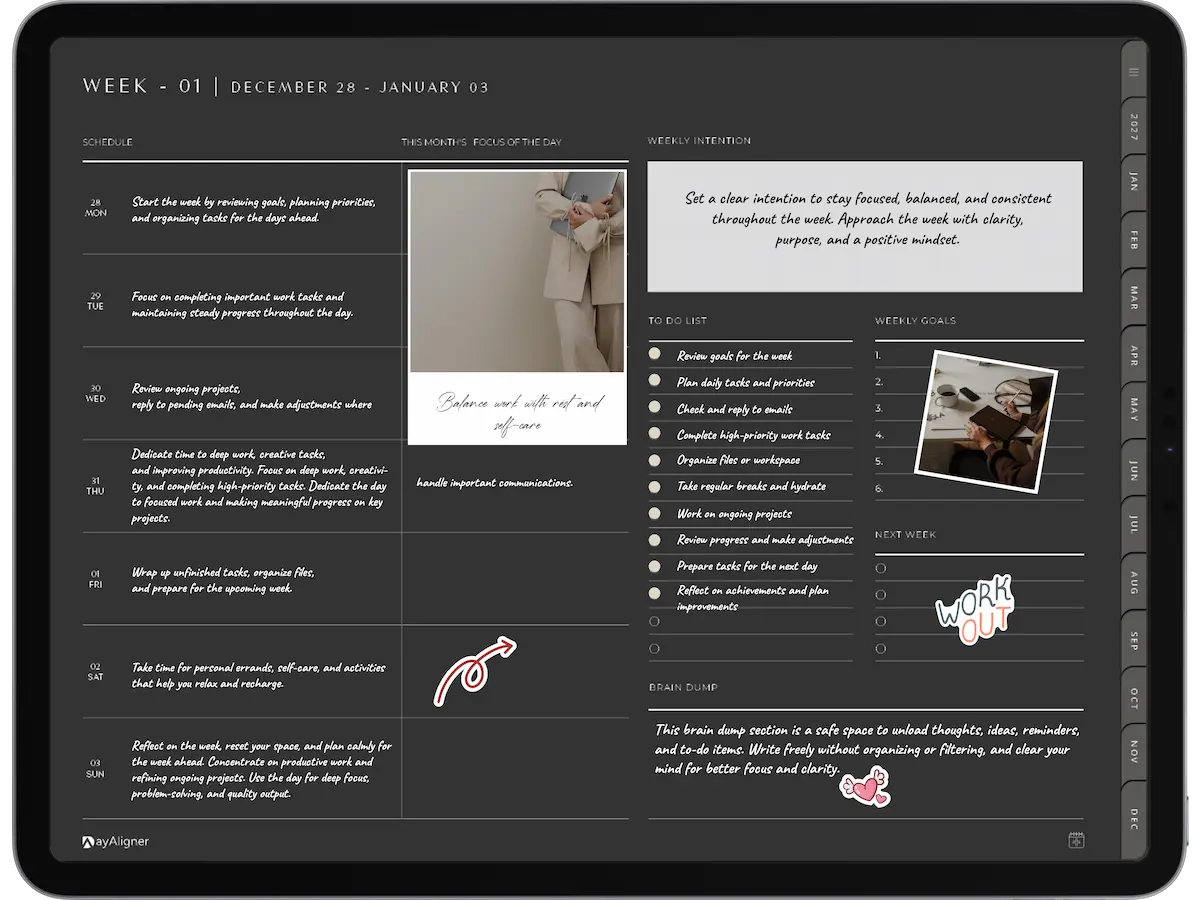Open the 28 MON date cell
Viewport: 1200px width, 900px height.
tap(96, 208)
